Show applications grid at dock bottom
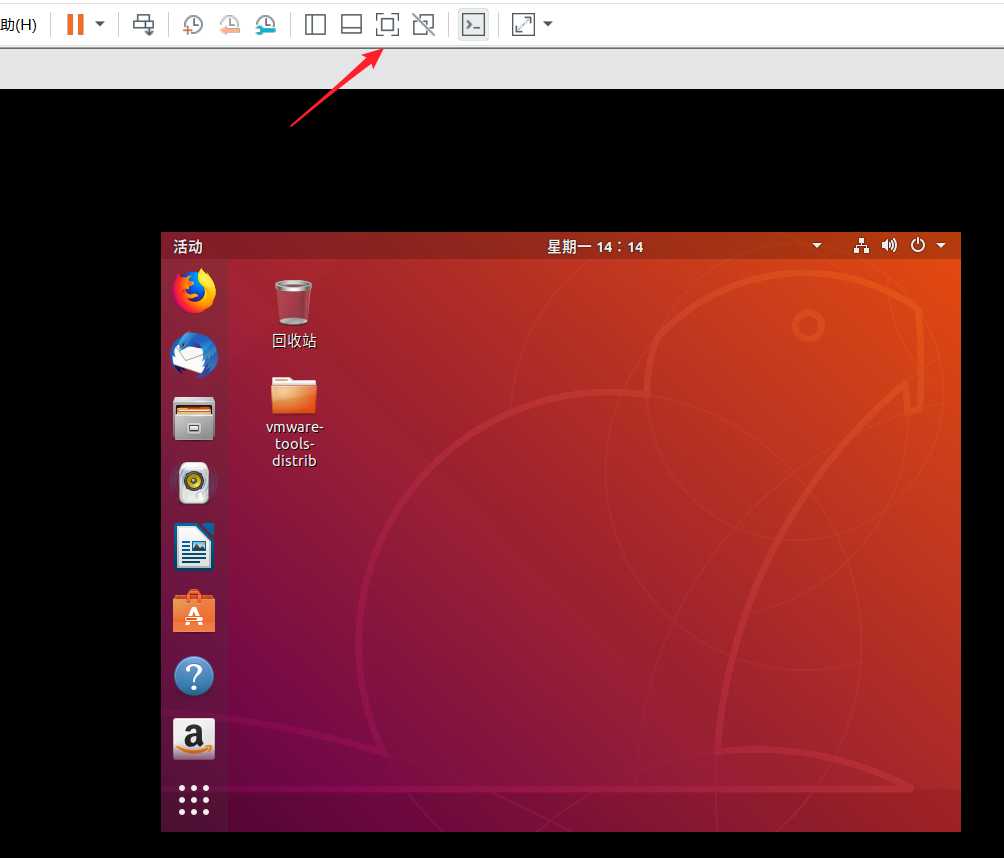Screen dimensions: 1004x858 [194, 800]
